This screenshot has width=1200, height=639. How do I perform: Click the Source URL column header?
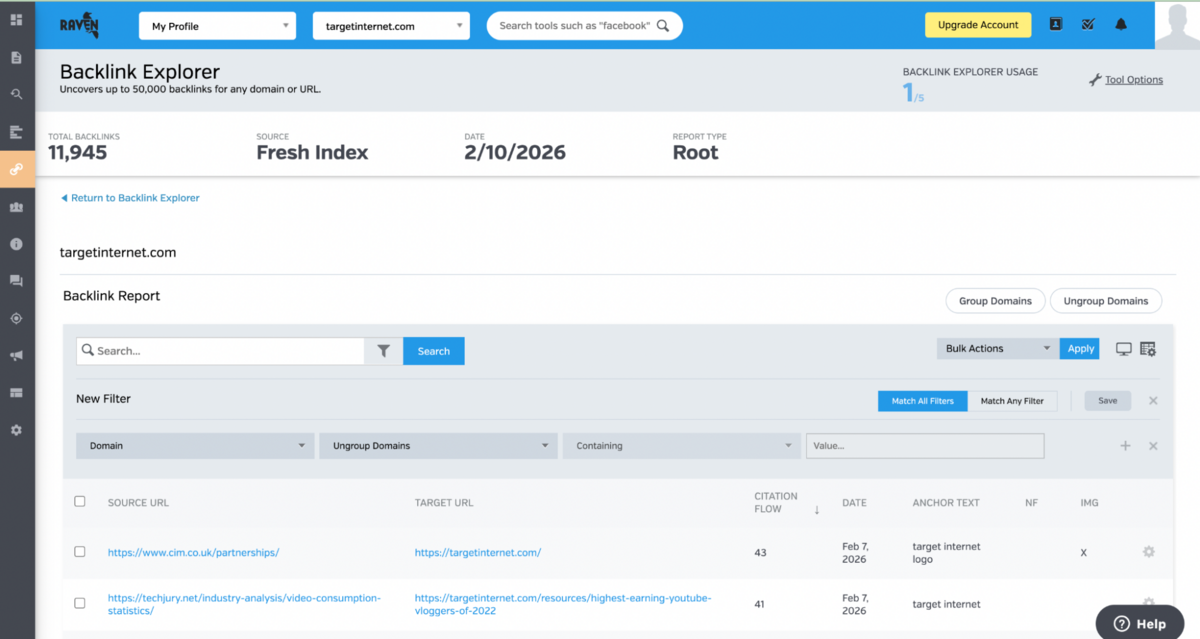pyautogui.click(x=138, y=503)
